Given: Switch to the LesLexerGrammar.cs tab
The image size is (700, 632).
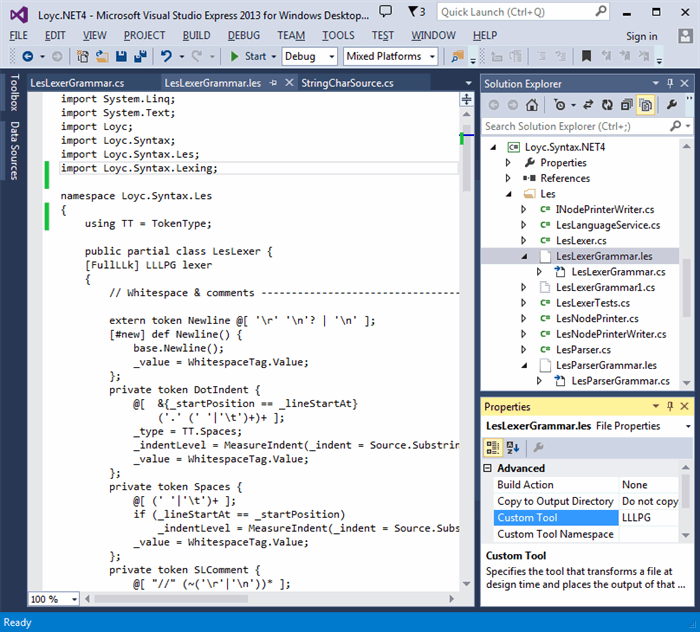Looking at the screenshot, I should click(x=77, y=83).
